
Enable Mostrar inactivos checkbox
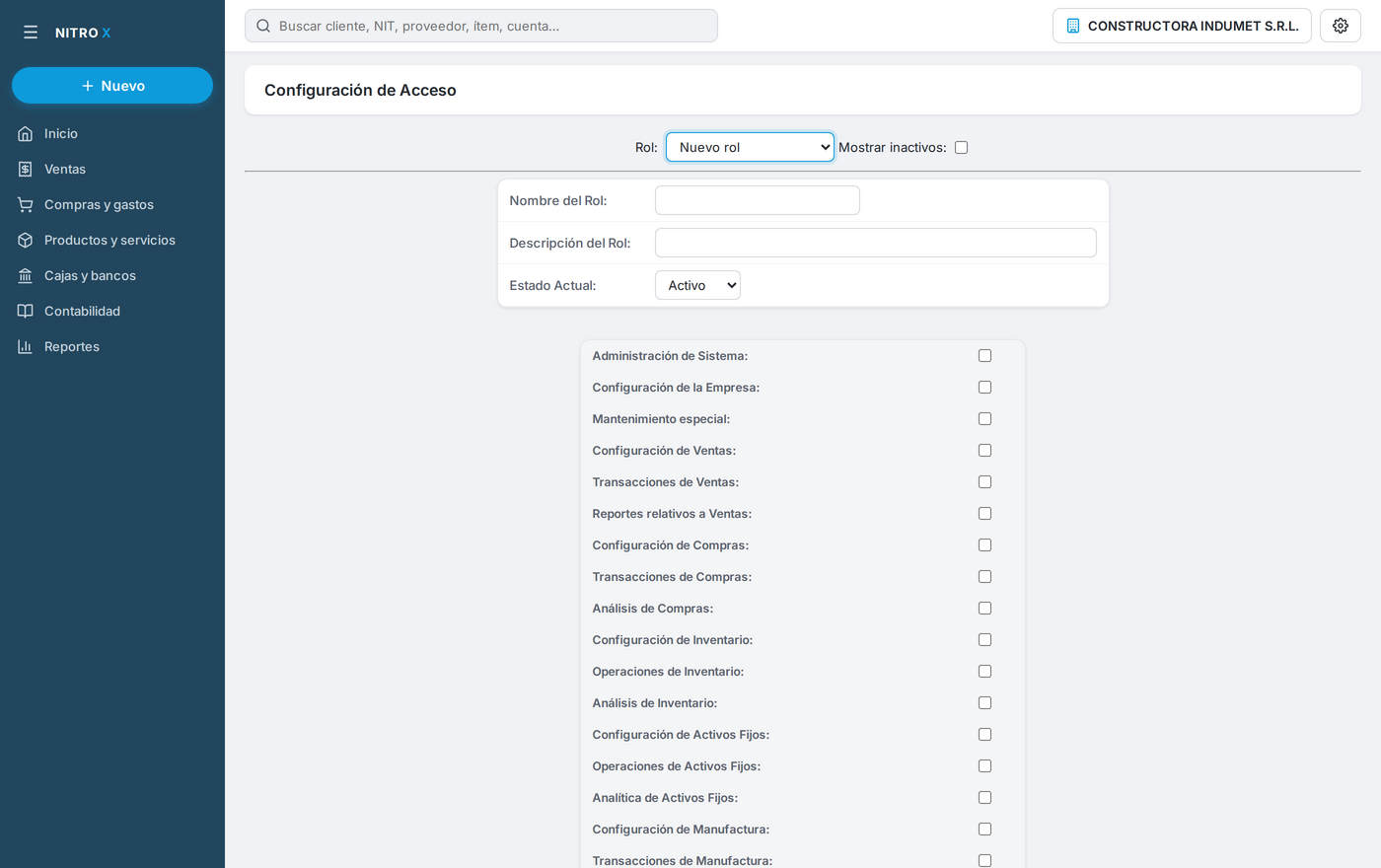pos(961,147)
